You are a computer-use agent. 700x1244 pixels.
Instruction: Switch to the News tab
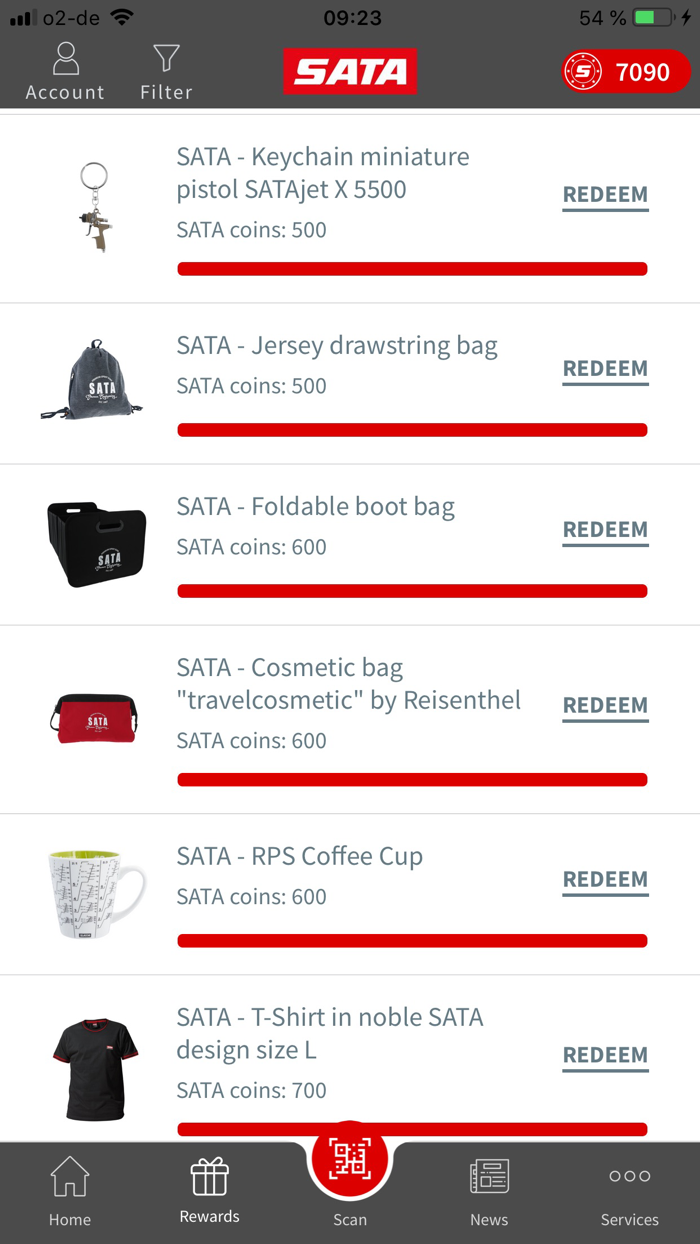coord(489,1192)
